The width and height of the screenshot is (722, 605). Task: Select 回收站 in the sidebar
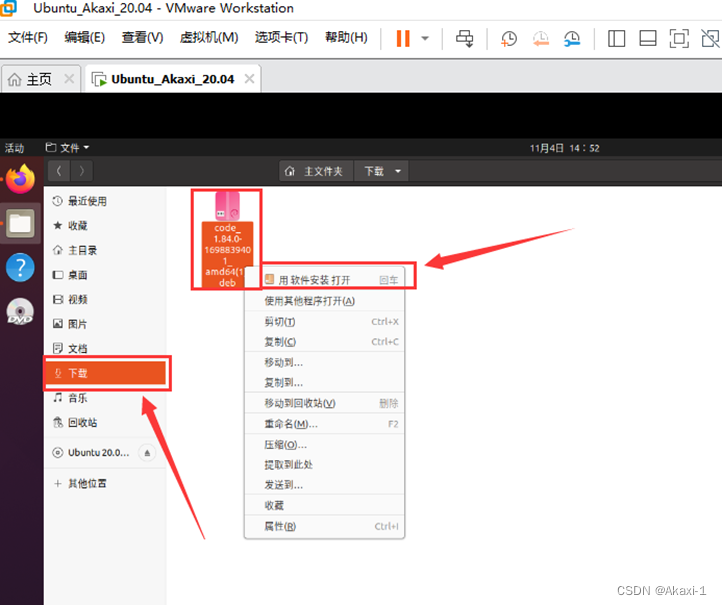pyautogui.click(x=105, y=423)
